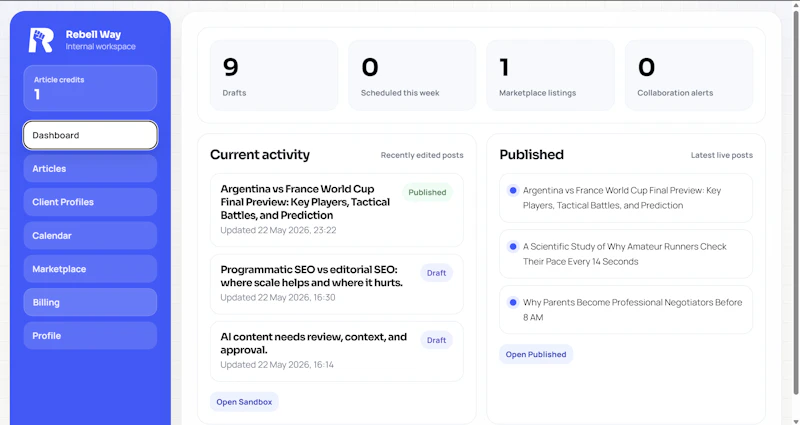Viewport: 800px width, 425px height.
Task: Open Argentina vs France post in Published list
Action: tap(626, 198)
